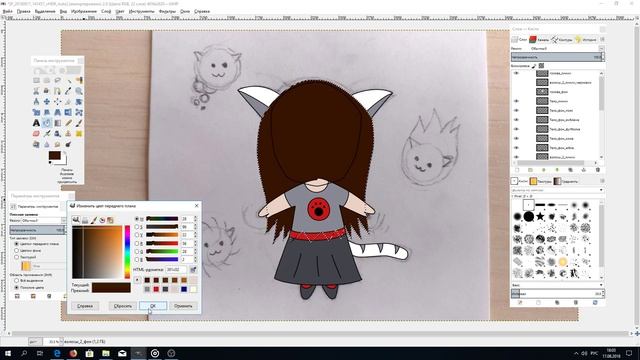Open the Windows Start menu

[x=7, y=353]
